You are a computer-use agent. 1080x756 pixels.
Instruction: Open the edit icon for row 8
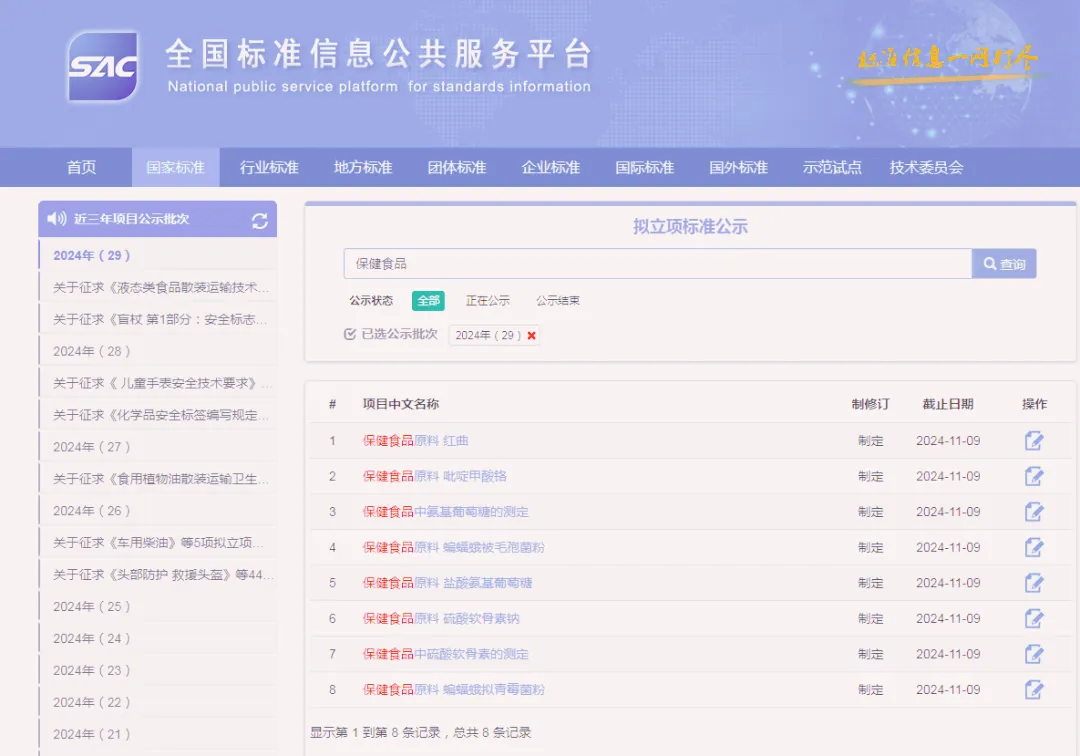click(1034, 689)
